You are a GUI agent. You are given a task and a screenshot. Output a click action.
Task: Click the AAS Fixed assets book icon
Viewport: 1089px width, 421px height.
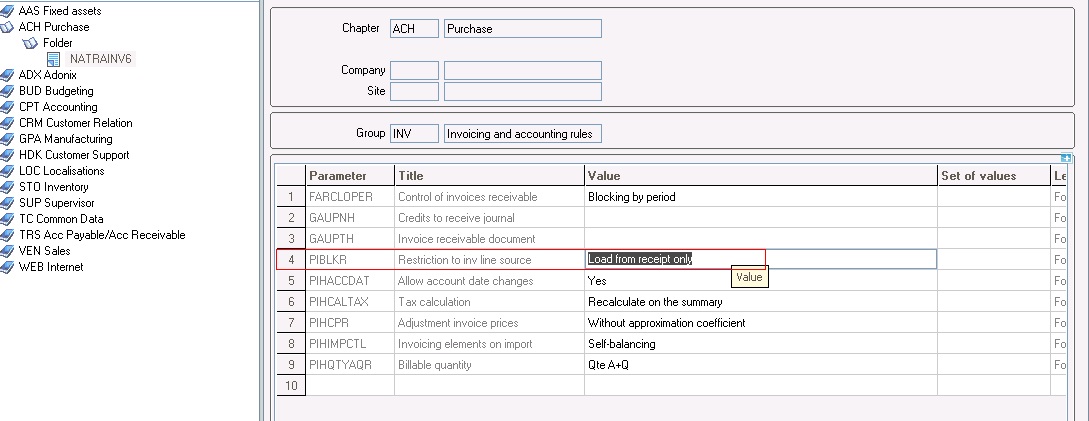[x=7, y=11]
